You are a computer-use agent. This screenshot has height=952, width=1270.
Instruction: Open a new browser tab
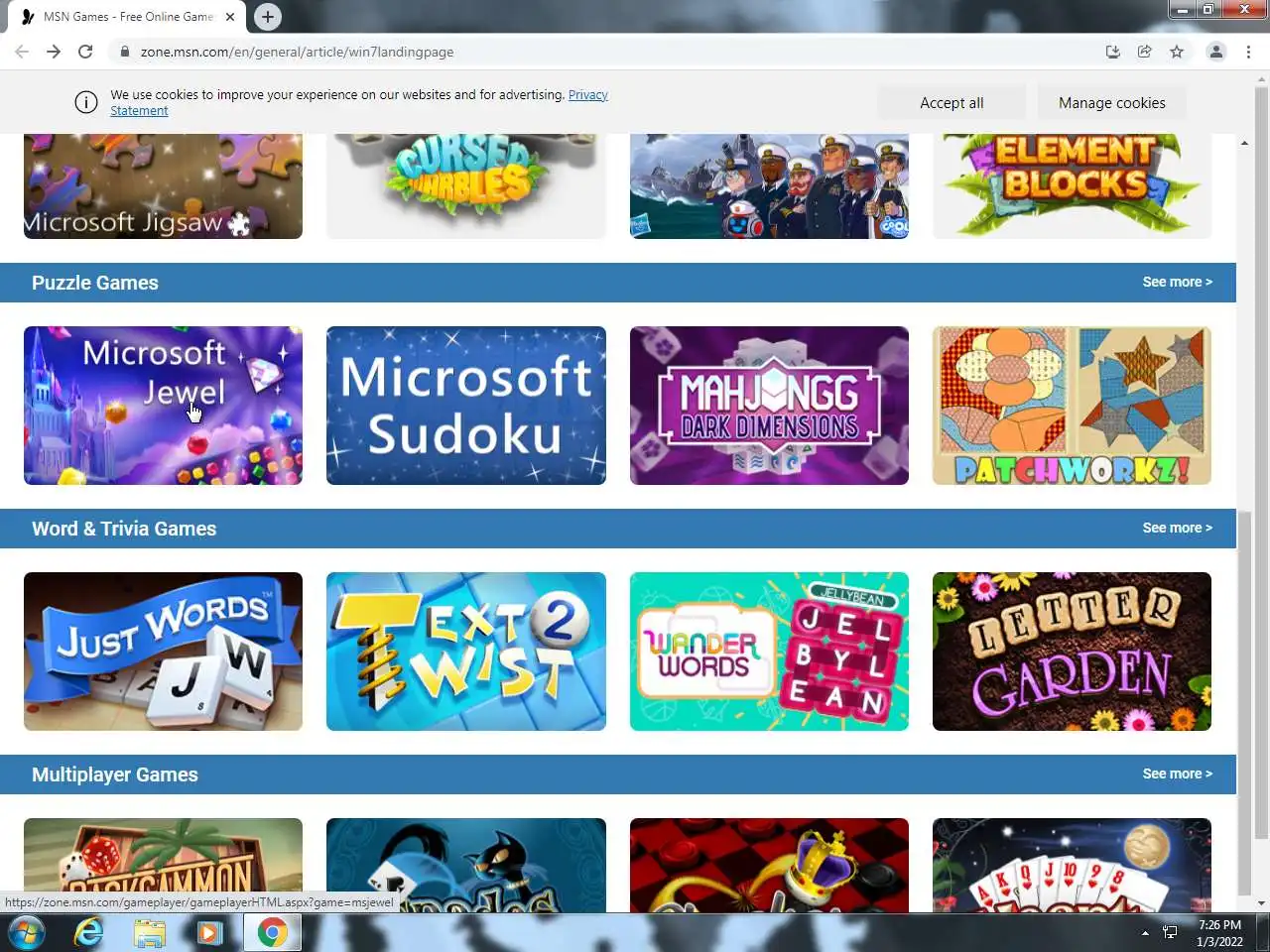pyautogui.click(x=267, y=17)
